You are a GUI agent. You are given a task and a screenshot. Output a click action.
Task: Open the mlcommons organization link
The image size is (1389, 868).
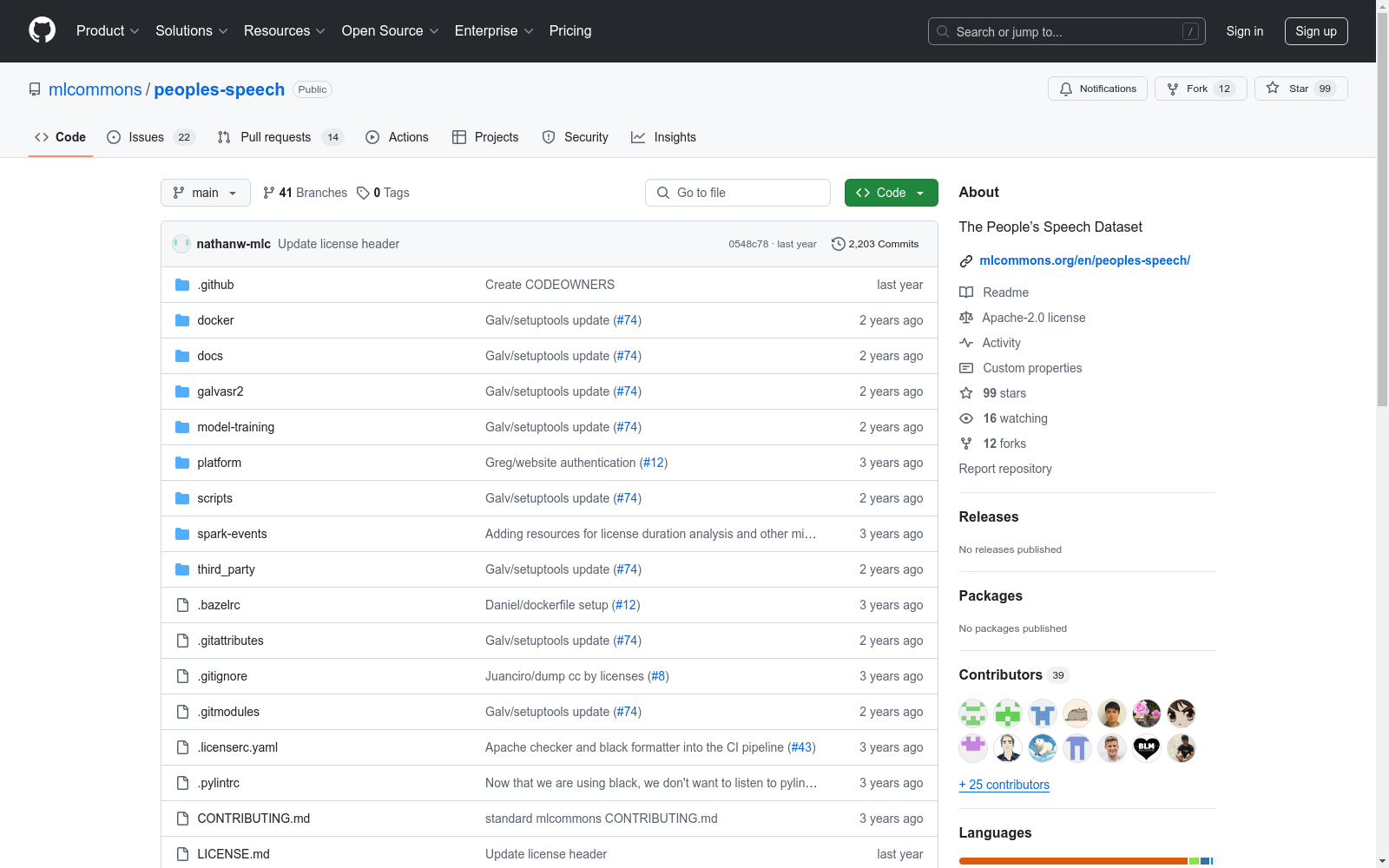(95, 89)
